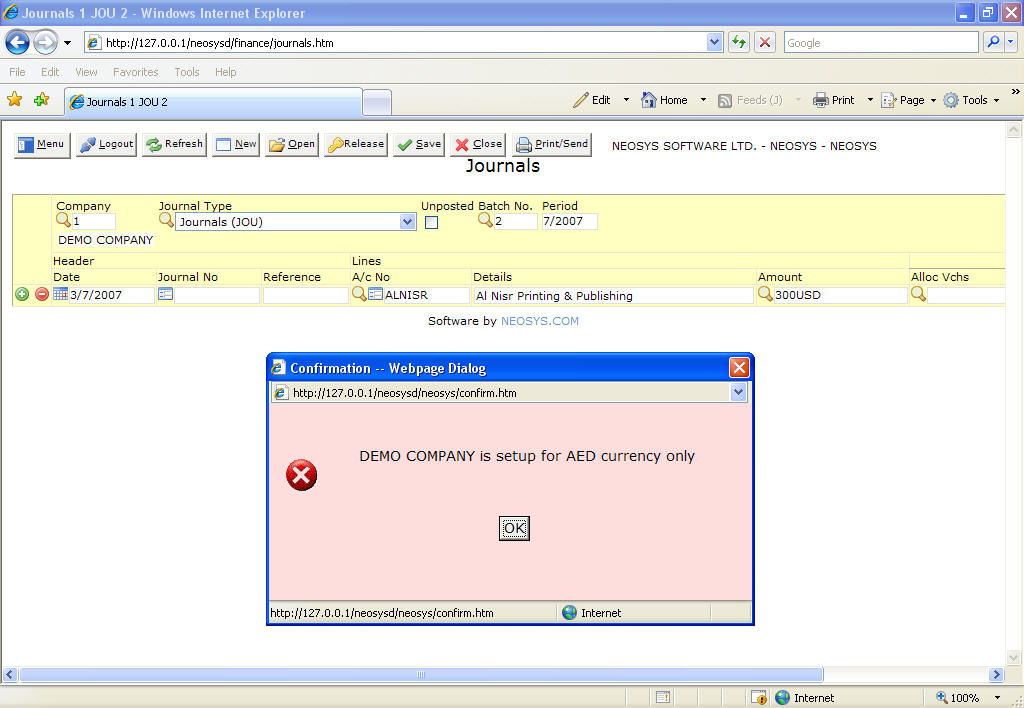The image size is (1024, 708).
Task: Open the Help menu
Action: point(226,72)
